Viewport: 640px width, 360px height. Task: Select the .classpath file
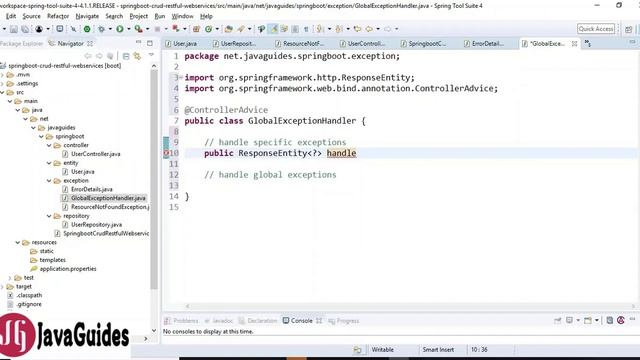pos(29,295)
